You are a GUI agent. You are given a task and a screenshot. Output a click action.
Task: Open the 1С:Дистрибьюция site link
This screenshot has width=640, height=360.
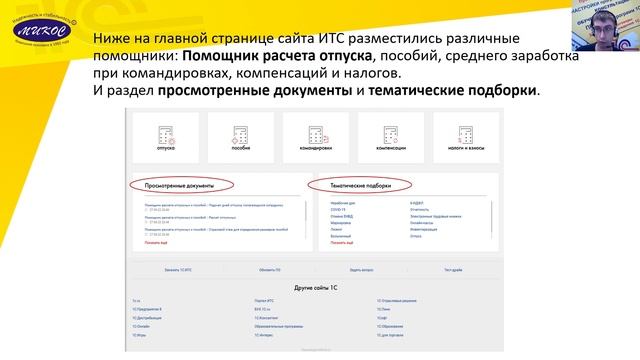coord(147,318)
